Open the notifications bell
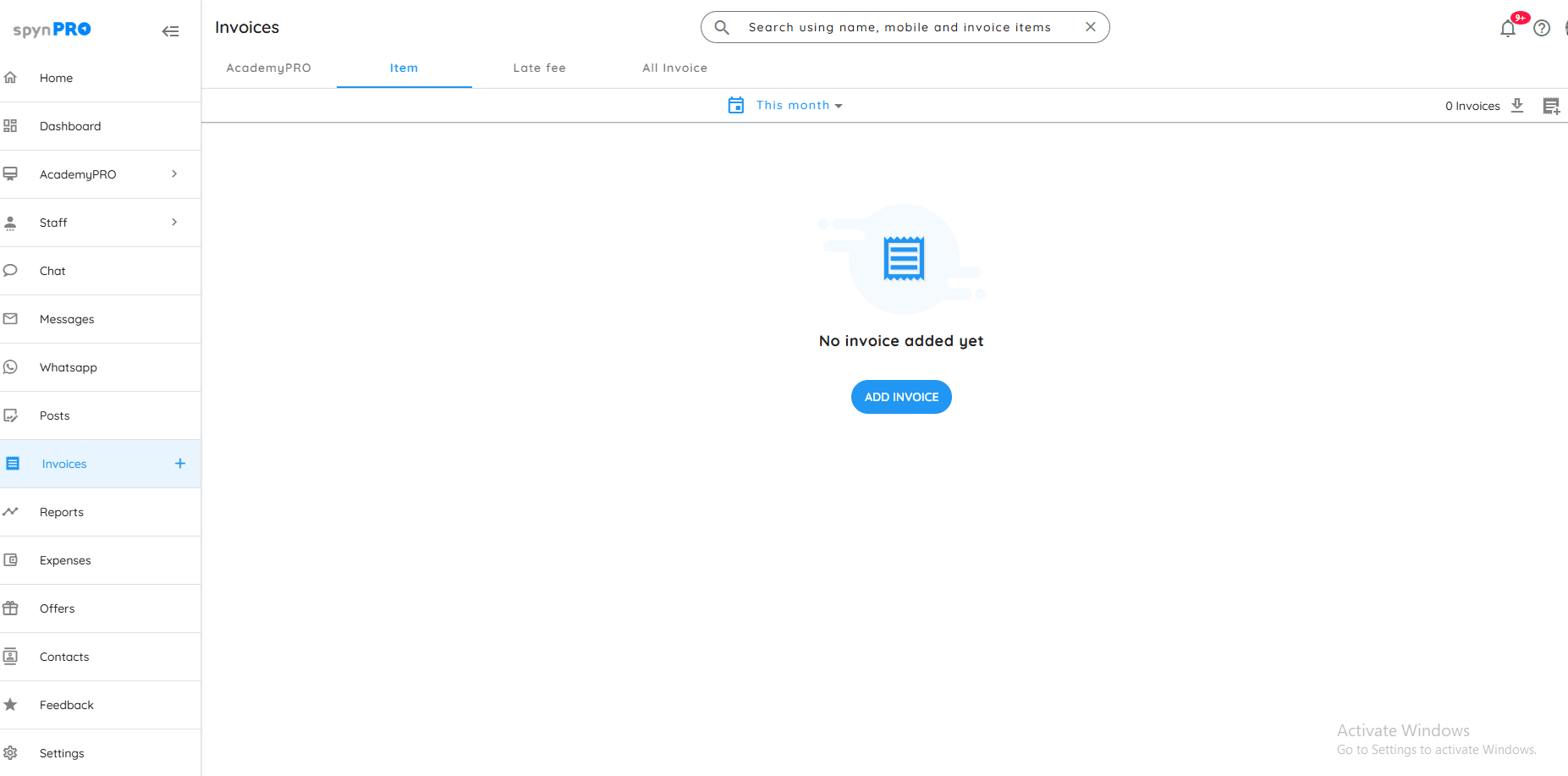Image resolution: width=1568 pixels, height=776 pixels. click(x=1507, y=29)
